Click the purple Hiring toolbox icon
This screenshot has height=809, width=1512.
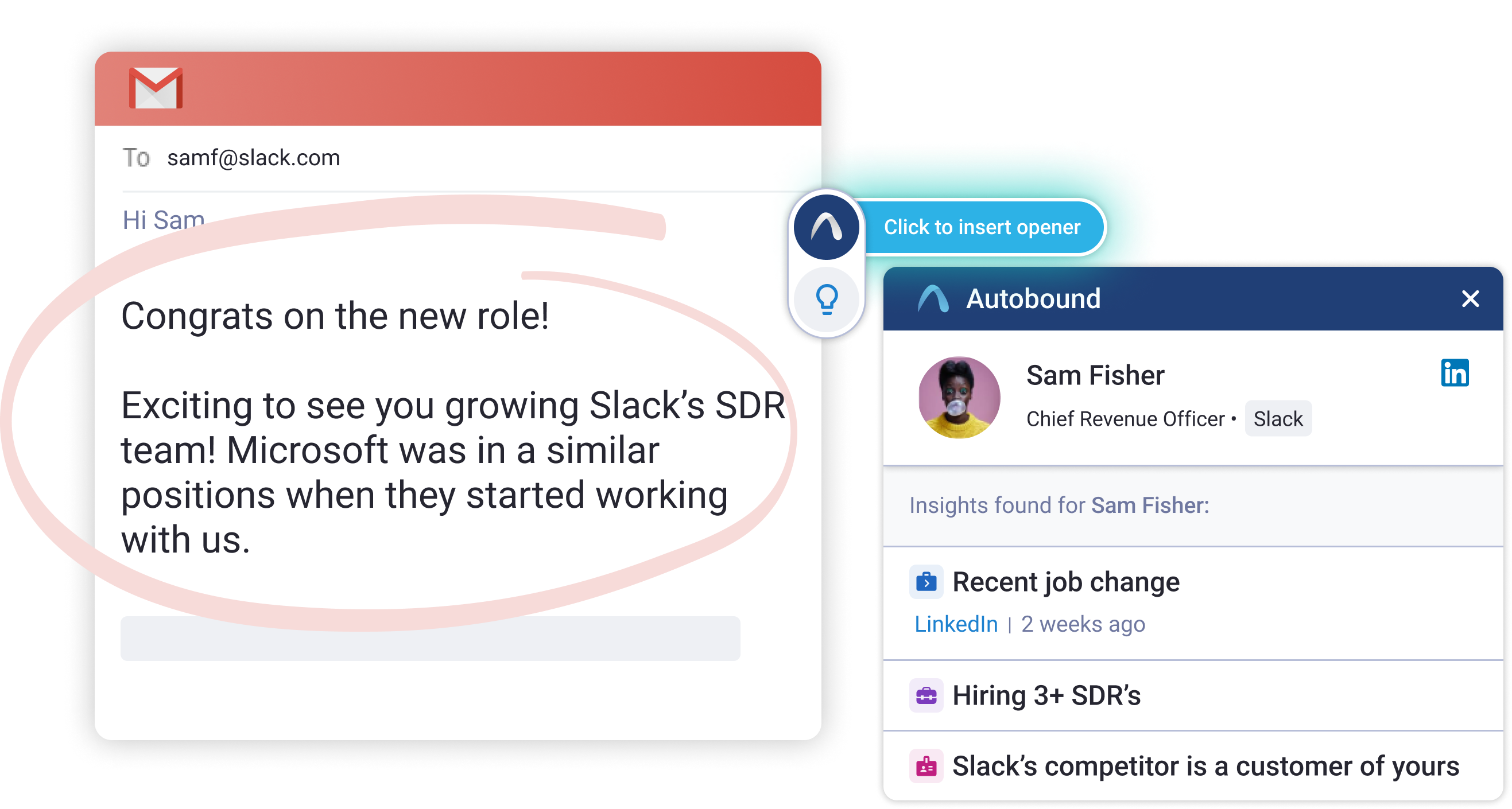point(926,696)
